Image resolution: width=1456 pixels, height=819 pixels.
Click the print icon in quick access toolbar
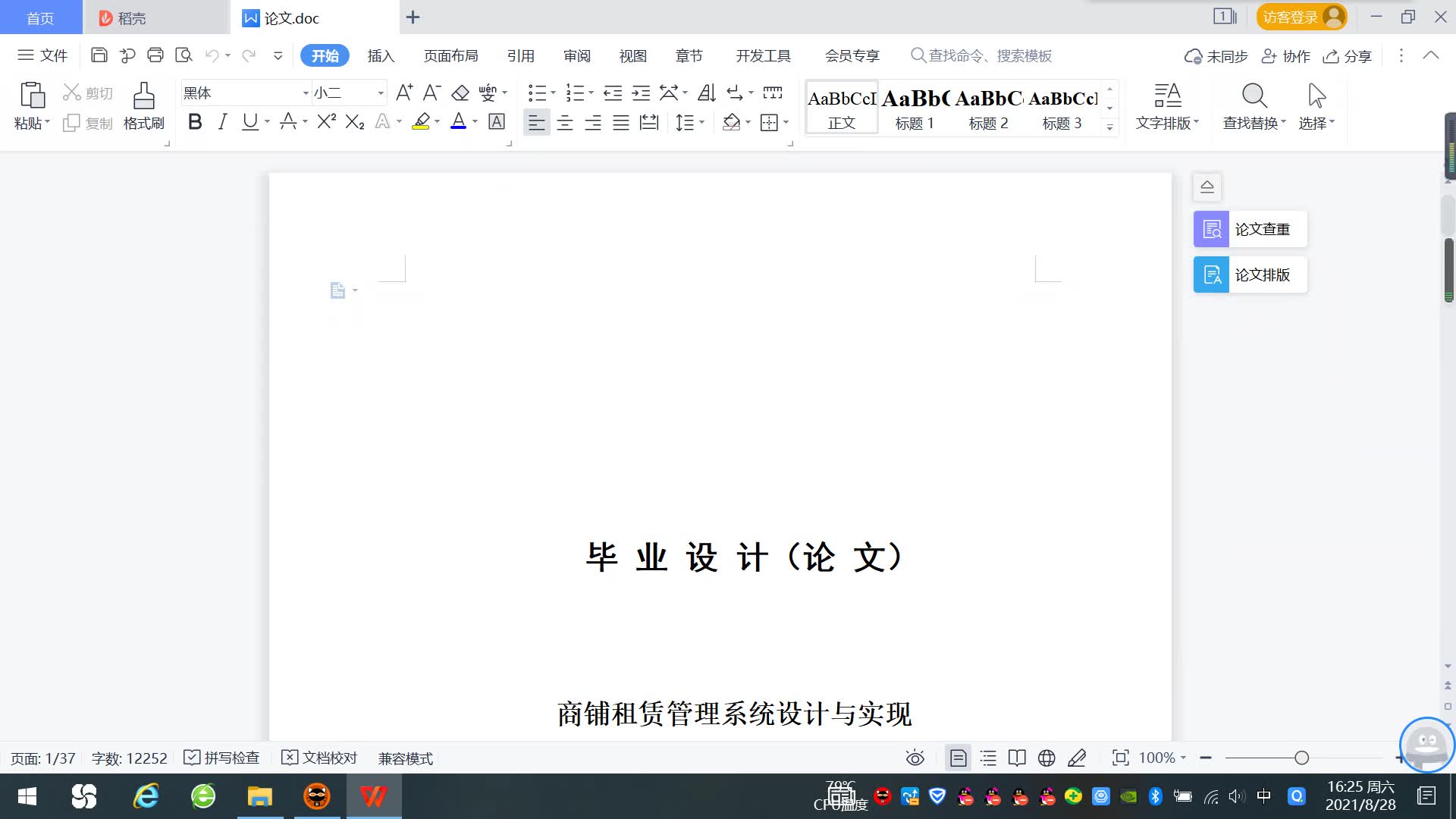(155, 55)
